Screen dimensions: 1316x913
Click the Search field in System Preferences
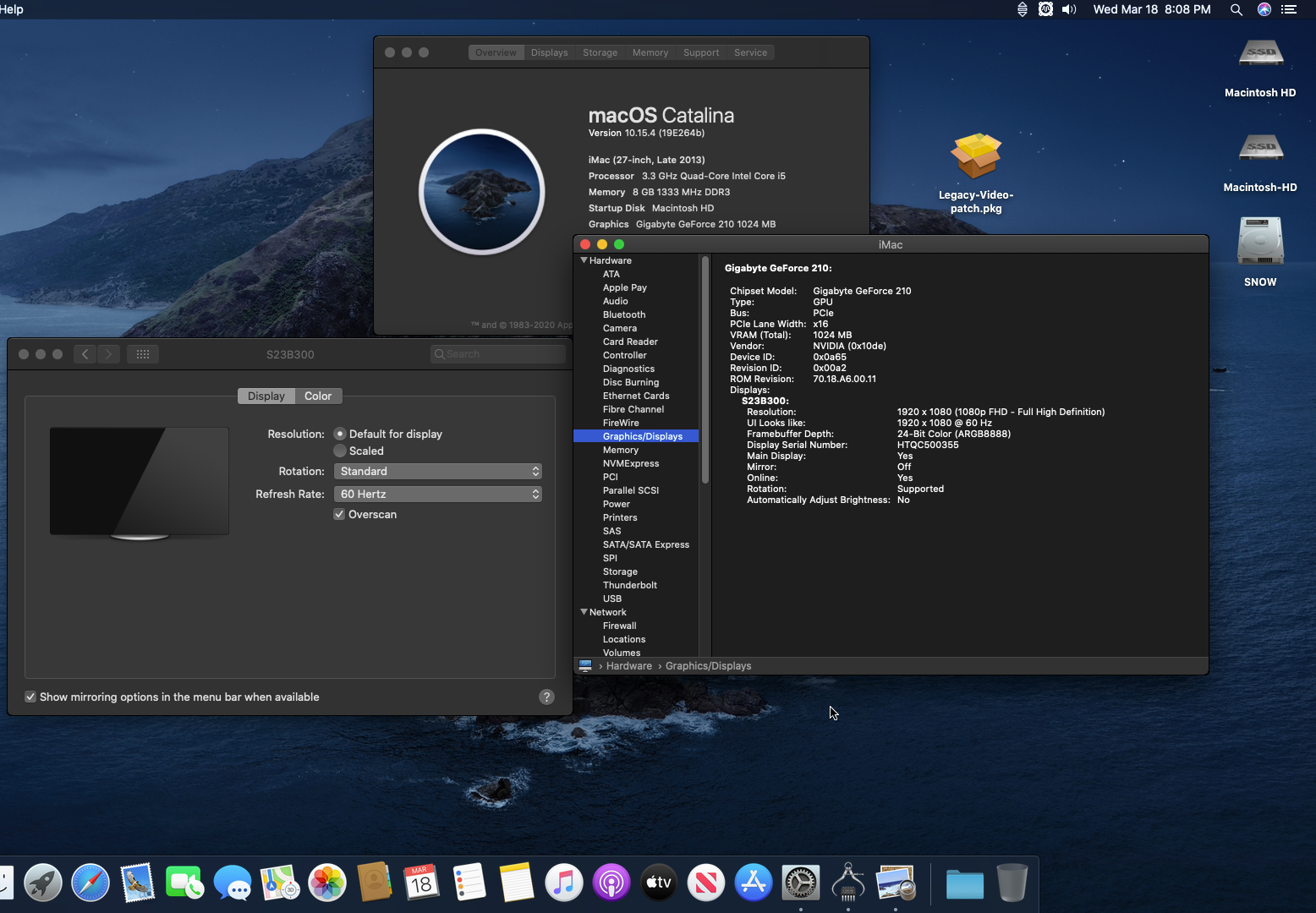coord(497,354)
